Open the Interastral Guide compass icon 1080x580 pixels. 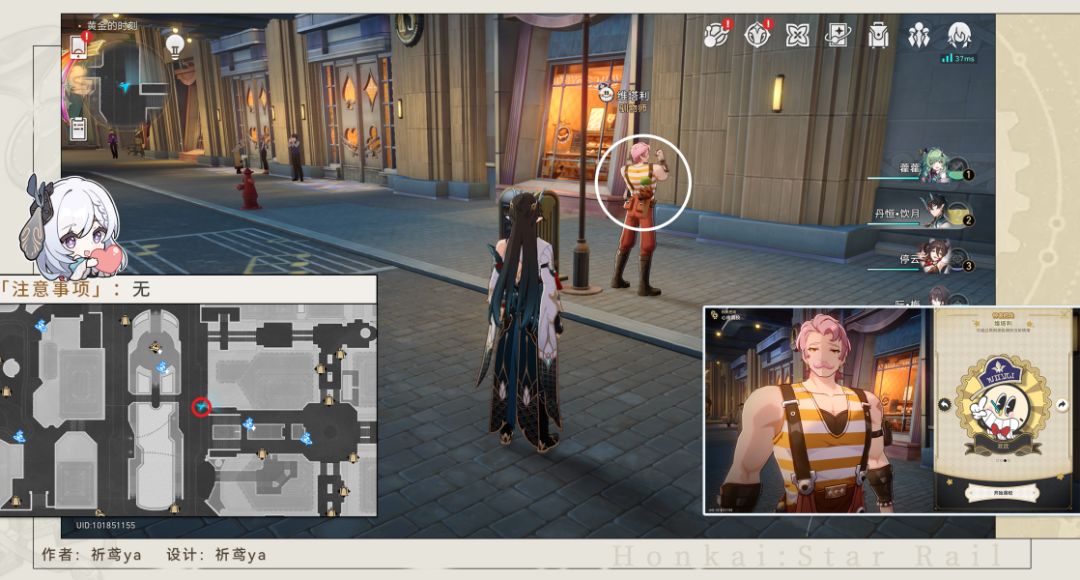click(x=758, y=34)
